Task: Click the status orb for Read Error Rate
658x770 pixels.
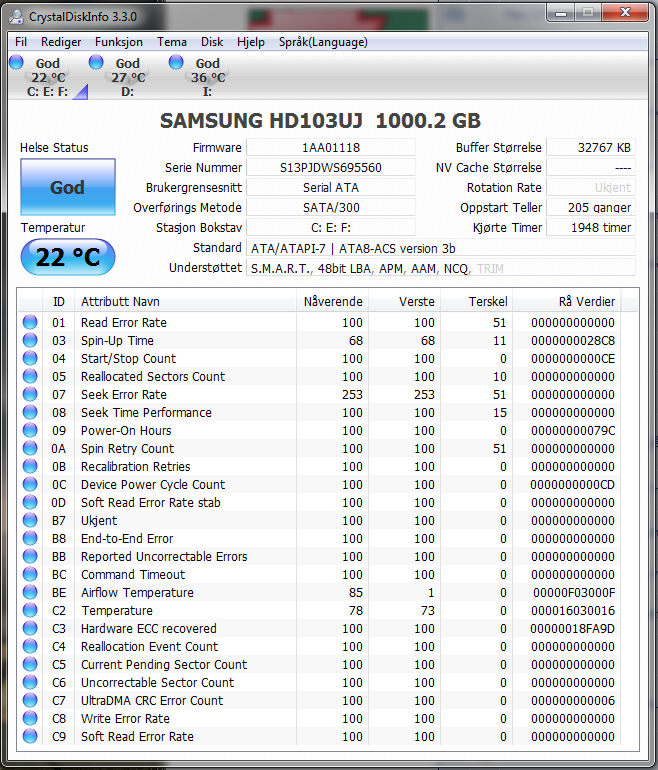Action: click(x=30, y=322)
